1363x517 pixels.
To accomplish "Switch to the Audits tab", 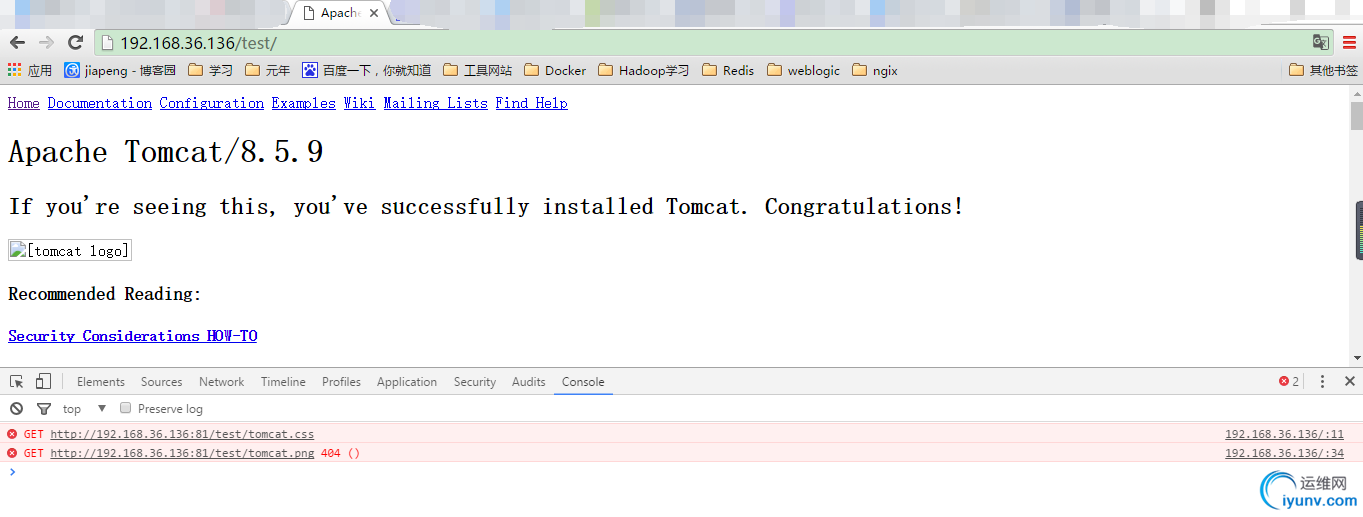I will (x=529, y=382).
